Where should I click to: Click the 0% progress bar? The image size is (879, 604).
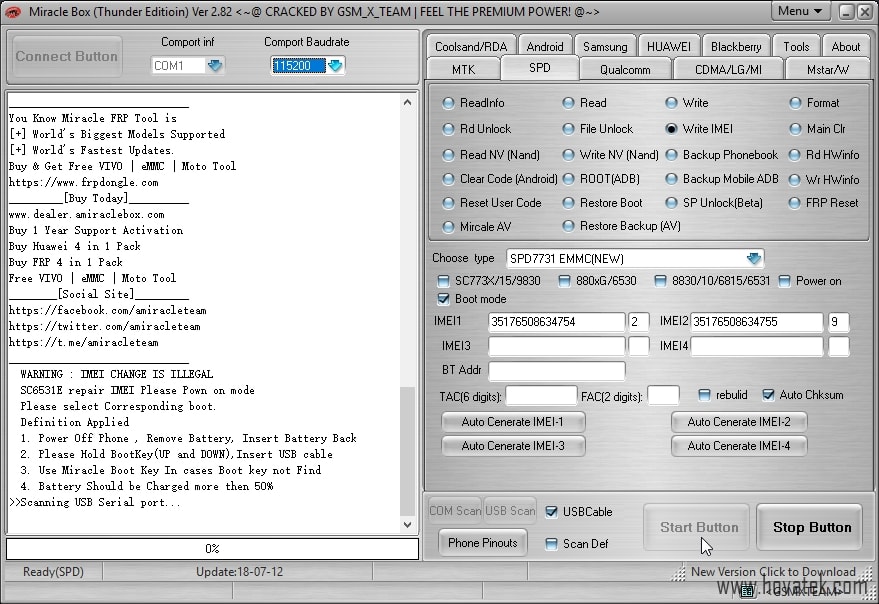click(x=212, y=549)
